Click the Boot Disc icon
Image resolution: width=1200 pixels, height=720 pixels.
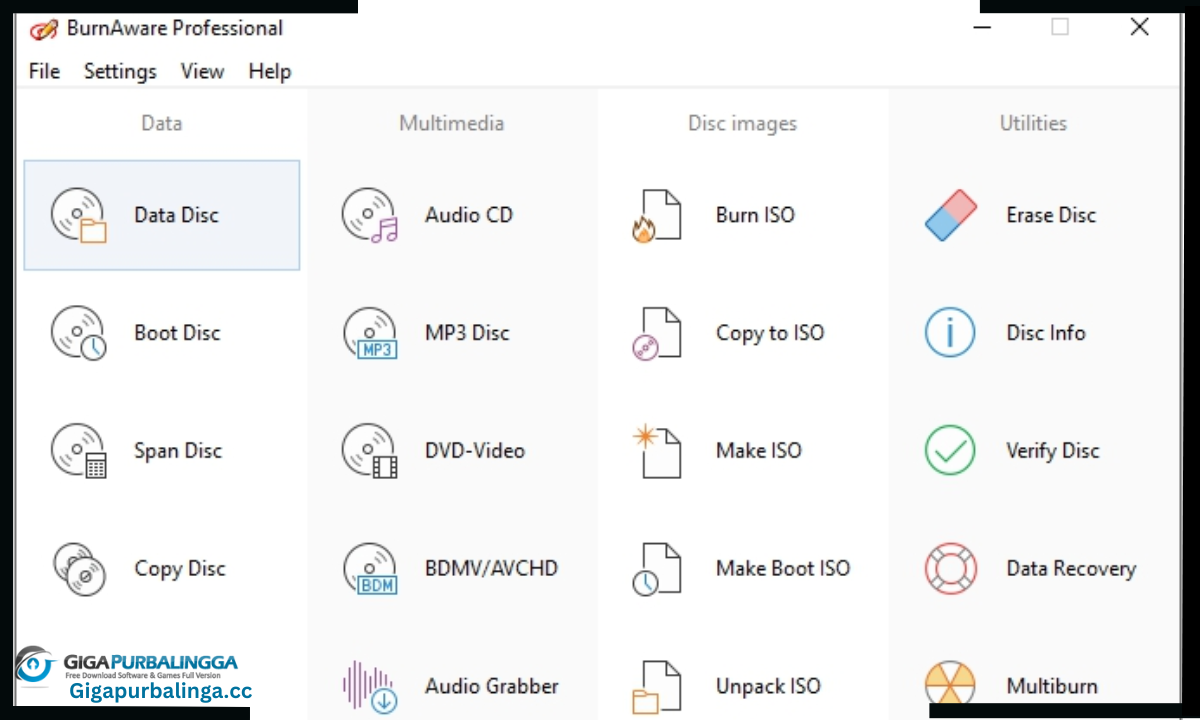tap(79, 333)
